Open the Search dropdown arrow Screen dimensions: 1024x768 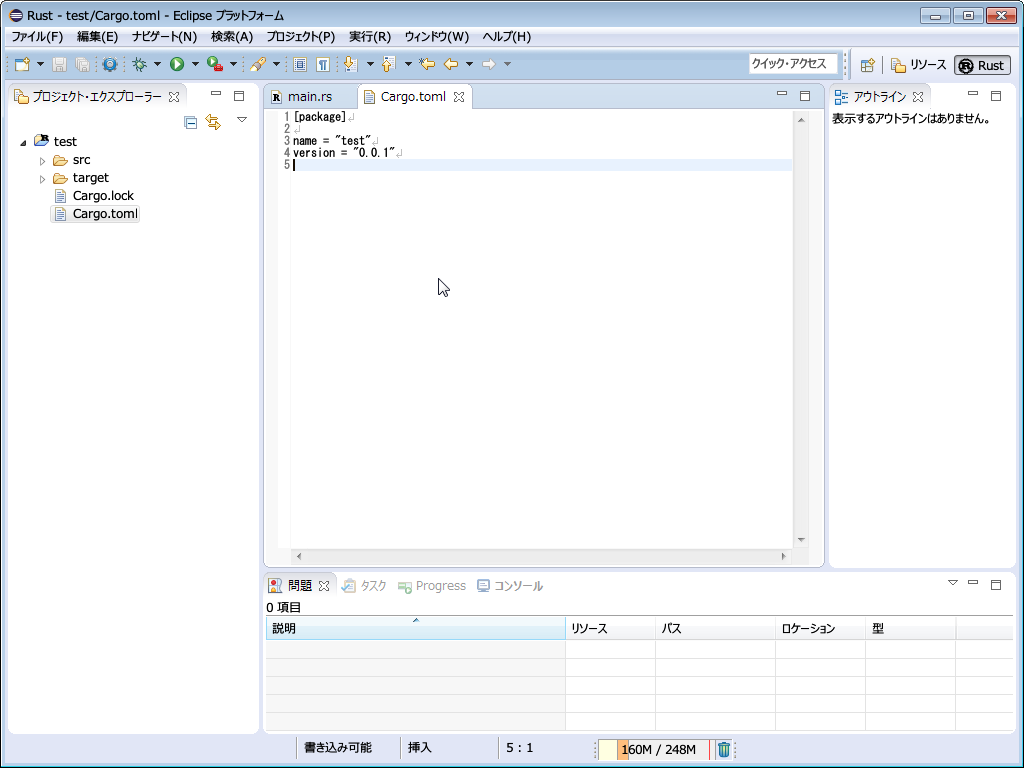pyautogui.click(x=276, y=64)
